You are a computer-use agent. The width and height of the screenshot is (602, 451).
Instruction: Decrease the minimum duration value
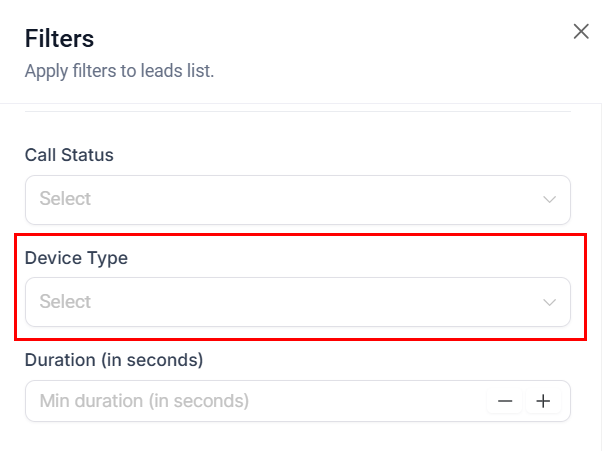pos(505,401)
